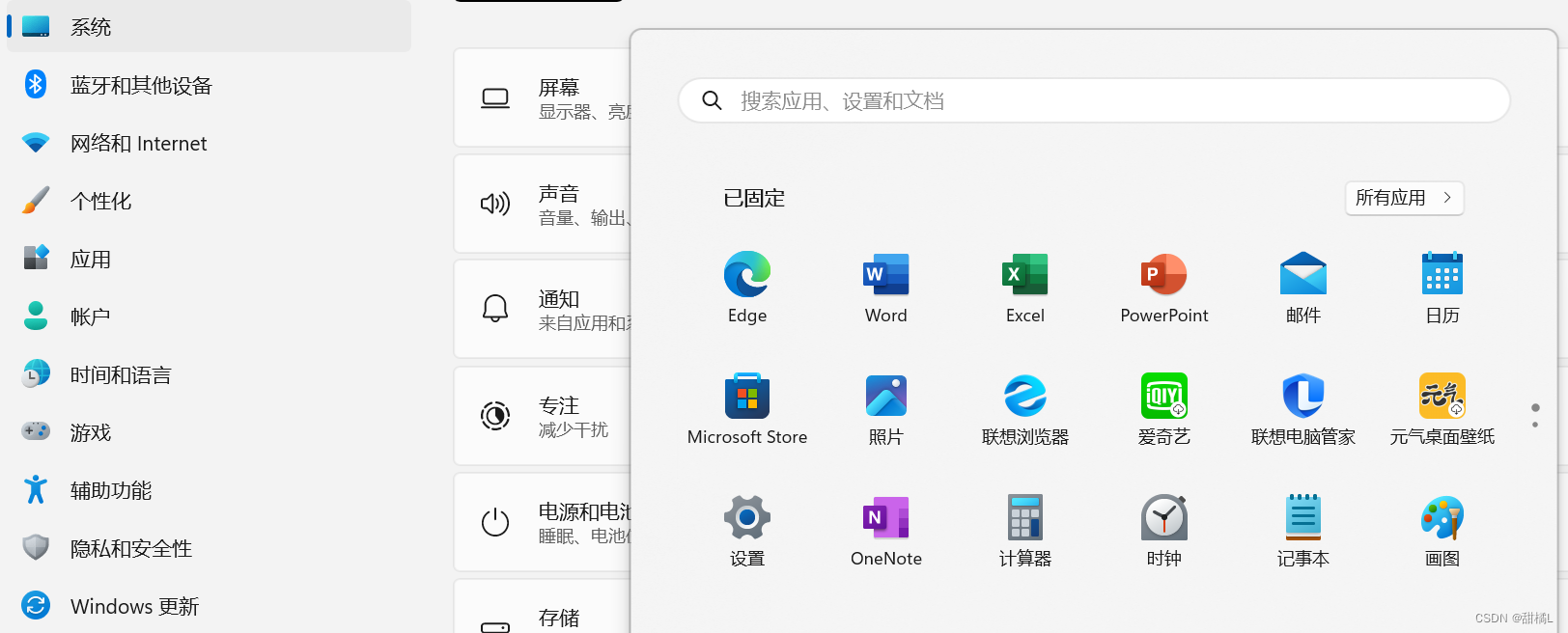Open 蓝牙和其他设备 in the Settings sidebar
Screen dimensions: 1568x633
click(210, 85)
